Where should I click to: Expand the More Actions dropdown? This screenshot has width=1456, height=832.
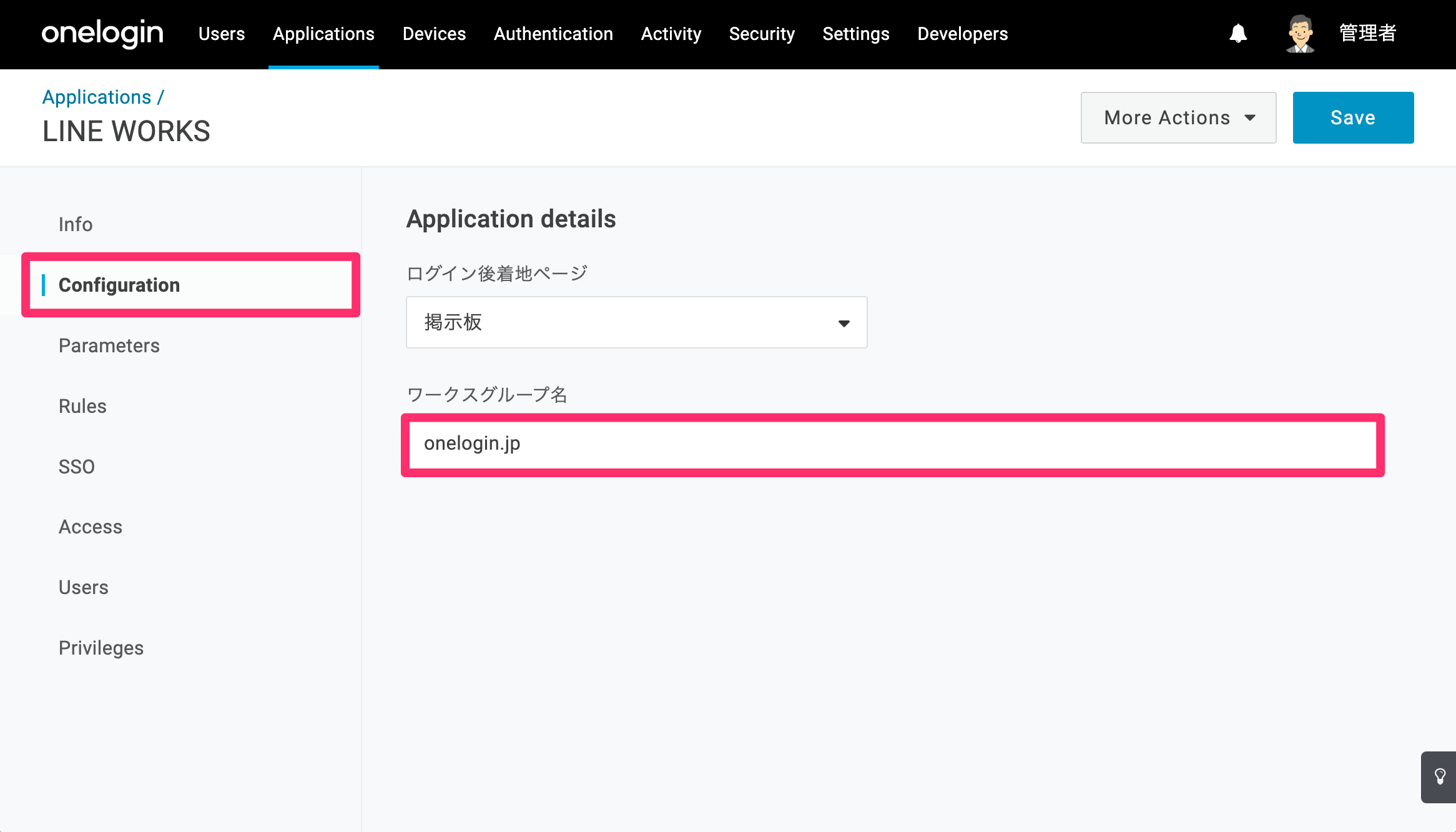click(1178, 117)
